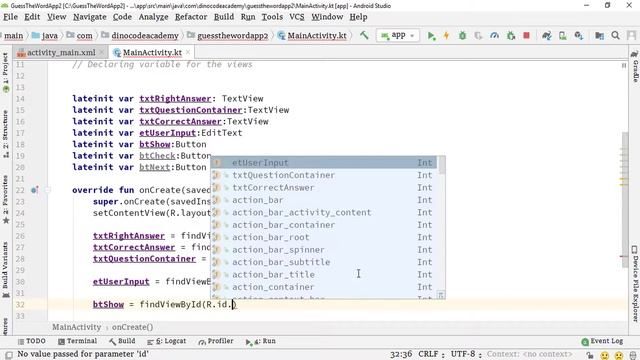Start debugging with the green bug icon
This screenshot has width=640, height=360.
(x=462, y=36)
